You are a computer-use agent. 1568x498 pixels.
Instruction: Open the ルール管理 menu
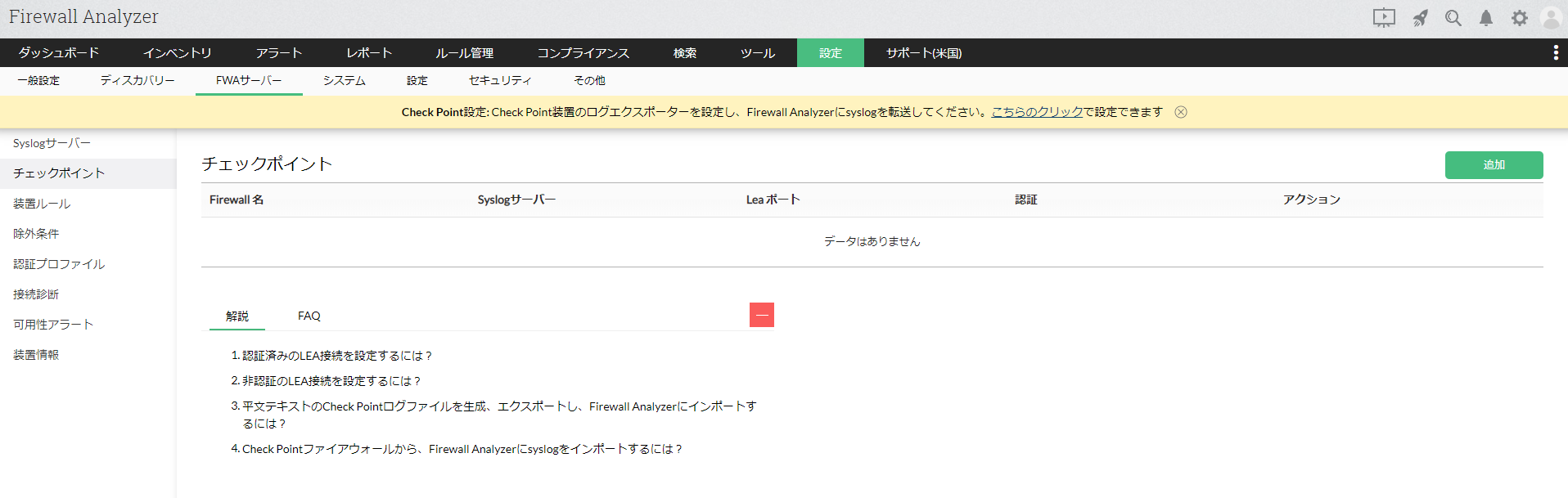click(x=465, y=53)
